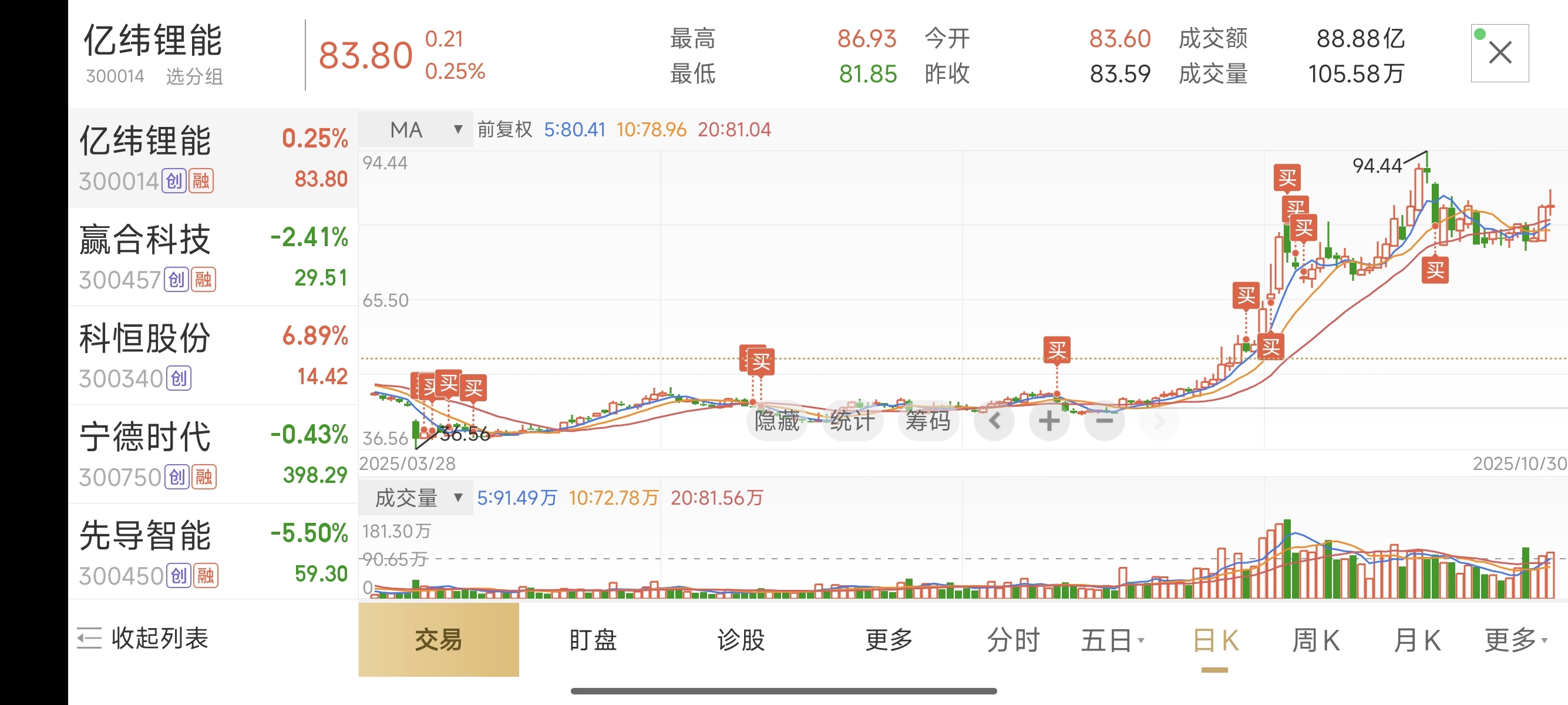Click the 创 badge beside 300750
The height and width of the screenshot is (705, 1568).
coord(177,476)
